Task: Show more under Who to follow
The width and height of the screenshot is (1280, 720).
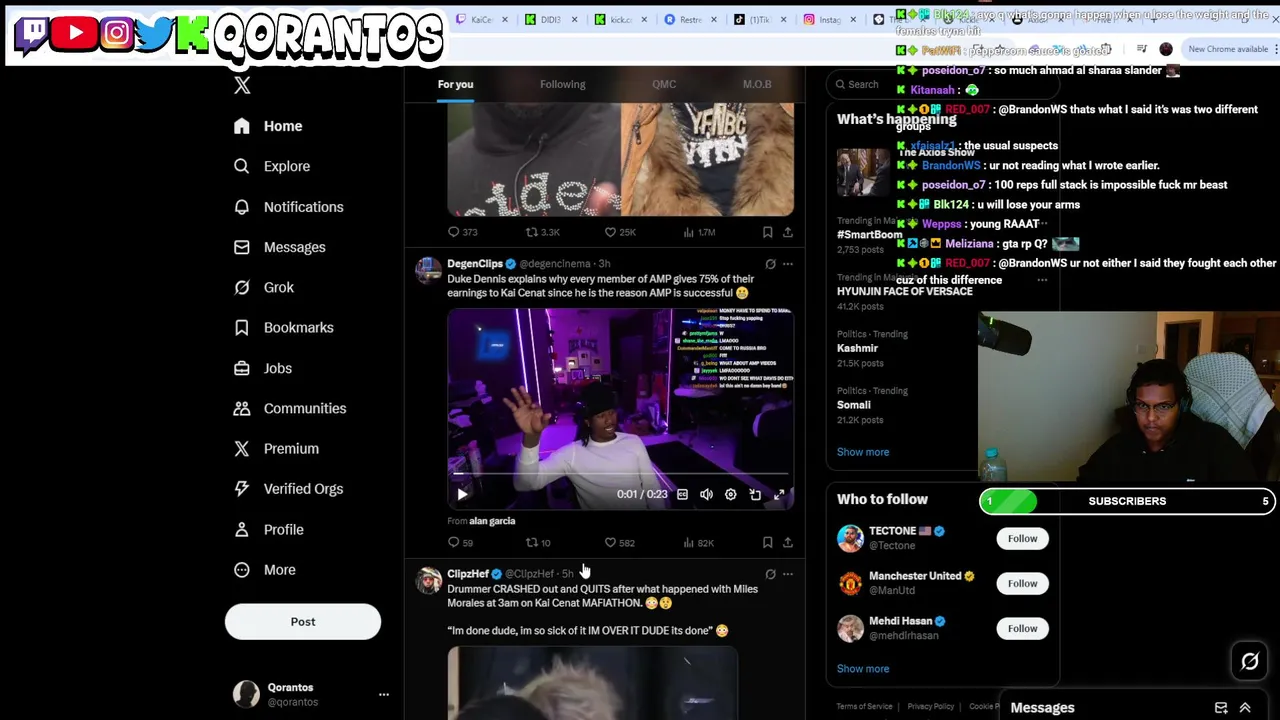Action: (x=863, y=669)
